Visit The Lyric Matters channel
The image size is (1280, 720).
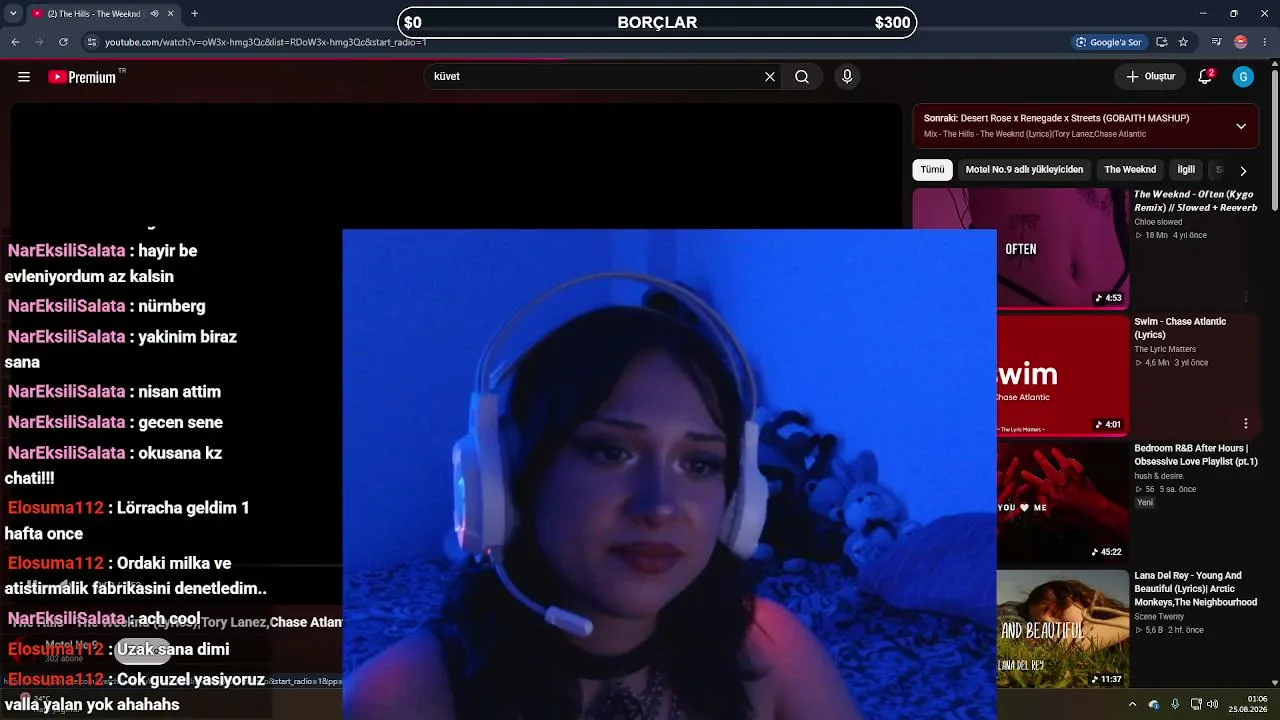tap(1165, 349)
